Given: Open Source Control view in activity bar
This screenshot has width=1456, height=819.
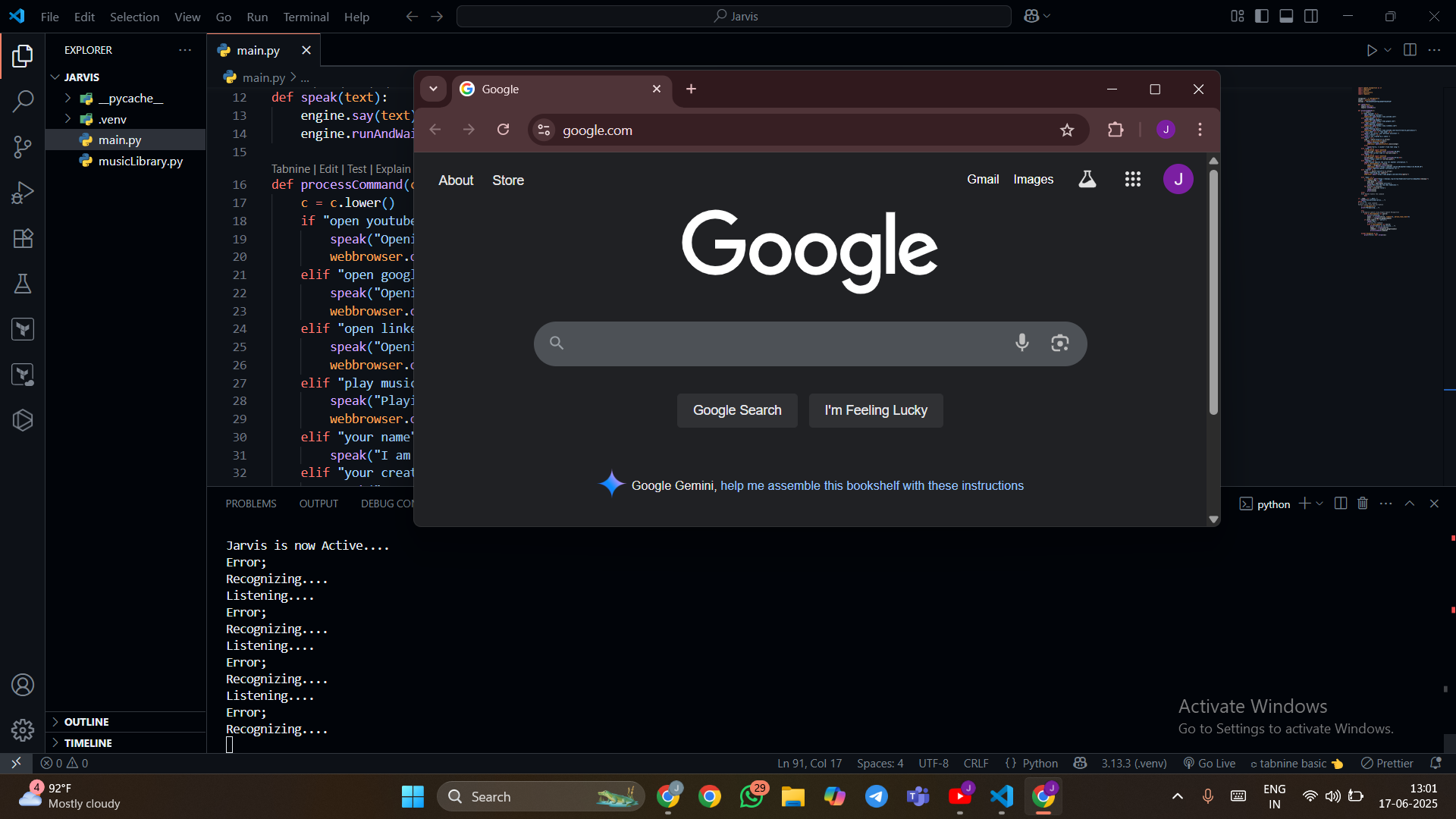Looking at the screenshot, I should pos(23,146).
